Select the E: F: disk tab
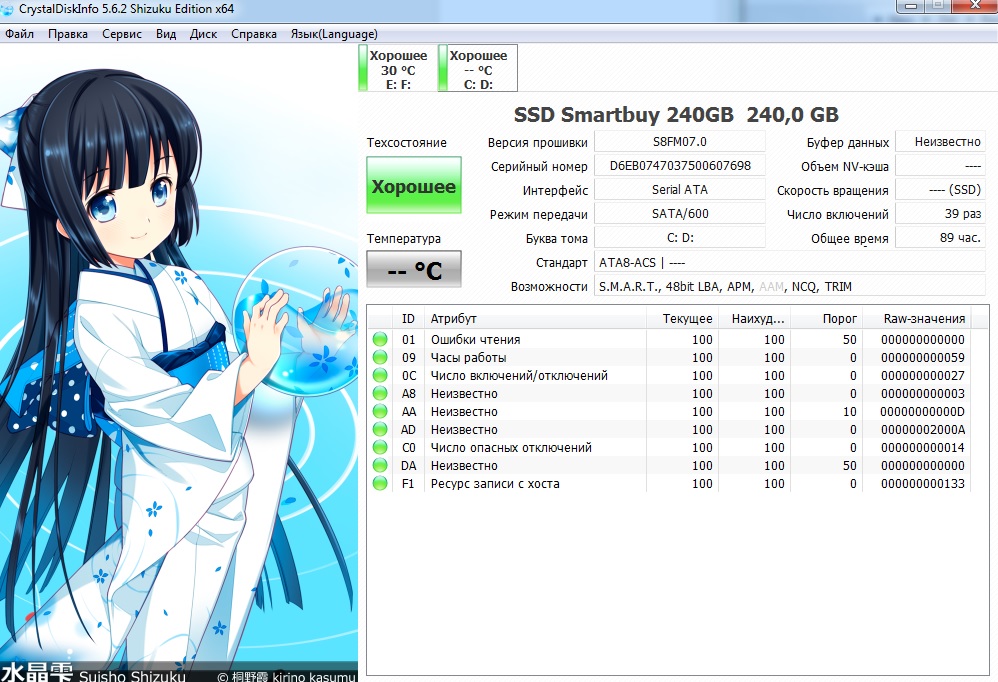Image resolution: width=998 pixels, height=682 pixels. [398, 69]
